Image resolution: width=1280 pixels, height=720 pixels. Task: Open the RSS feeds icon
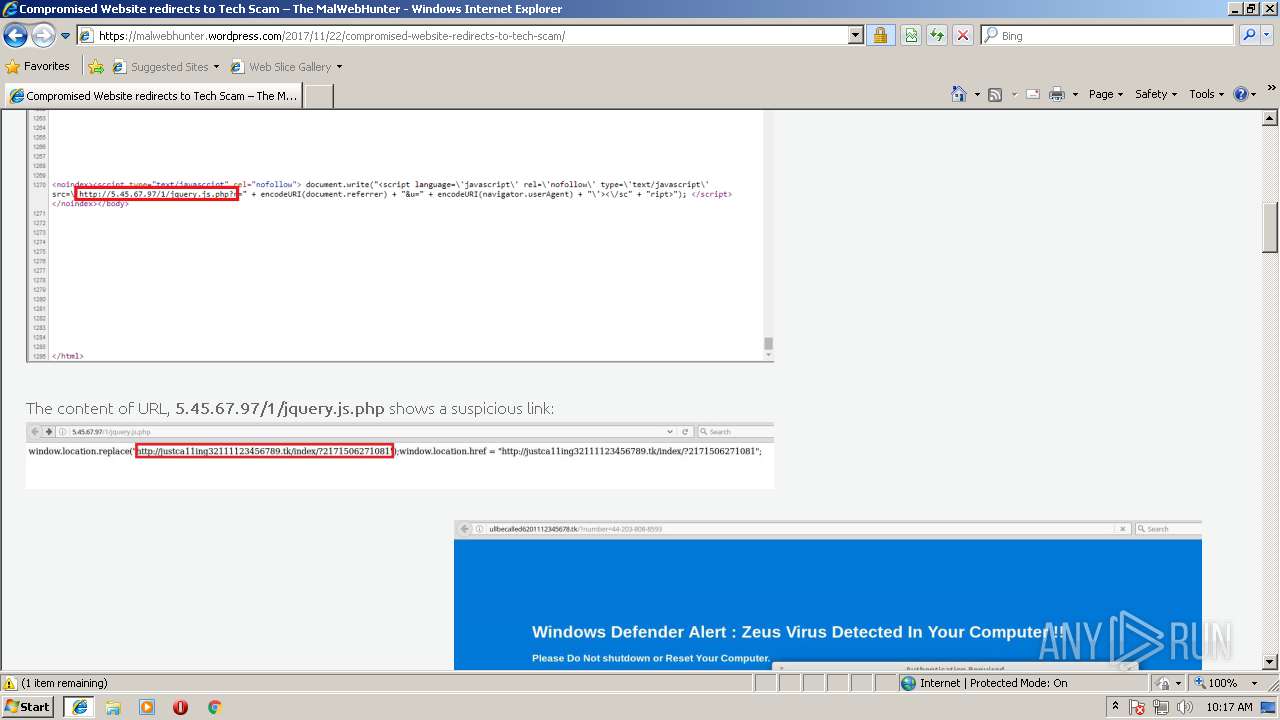tap(995, 94)
